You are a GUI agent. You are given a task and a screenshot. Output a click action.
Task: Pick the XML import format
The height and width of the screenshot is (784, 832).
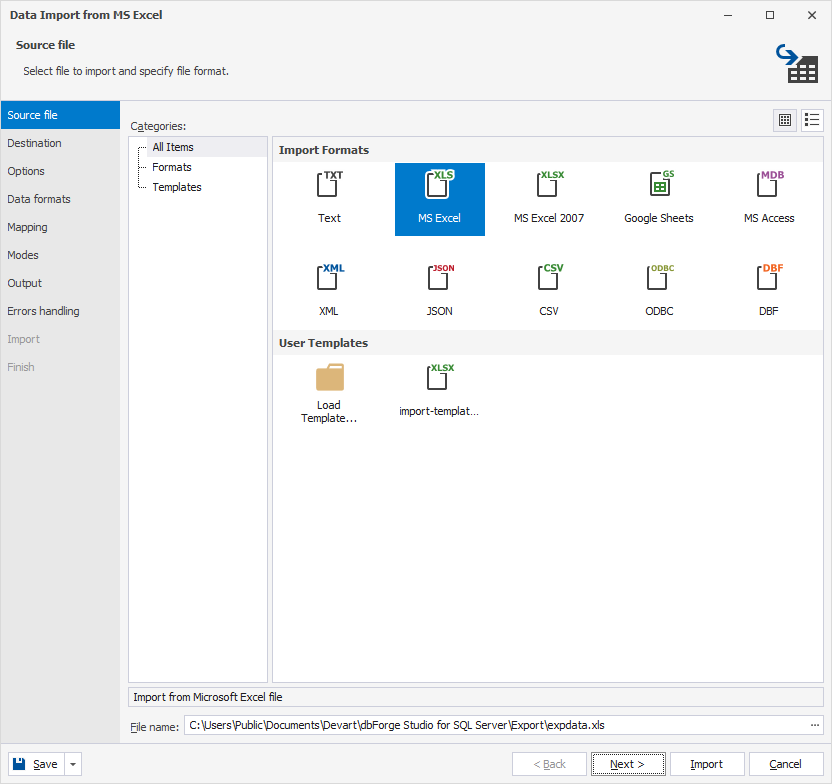pyautogui.click(x=330, y=291)
